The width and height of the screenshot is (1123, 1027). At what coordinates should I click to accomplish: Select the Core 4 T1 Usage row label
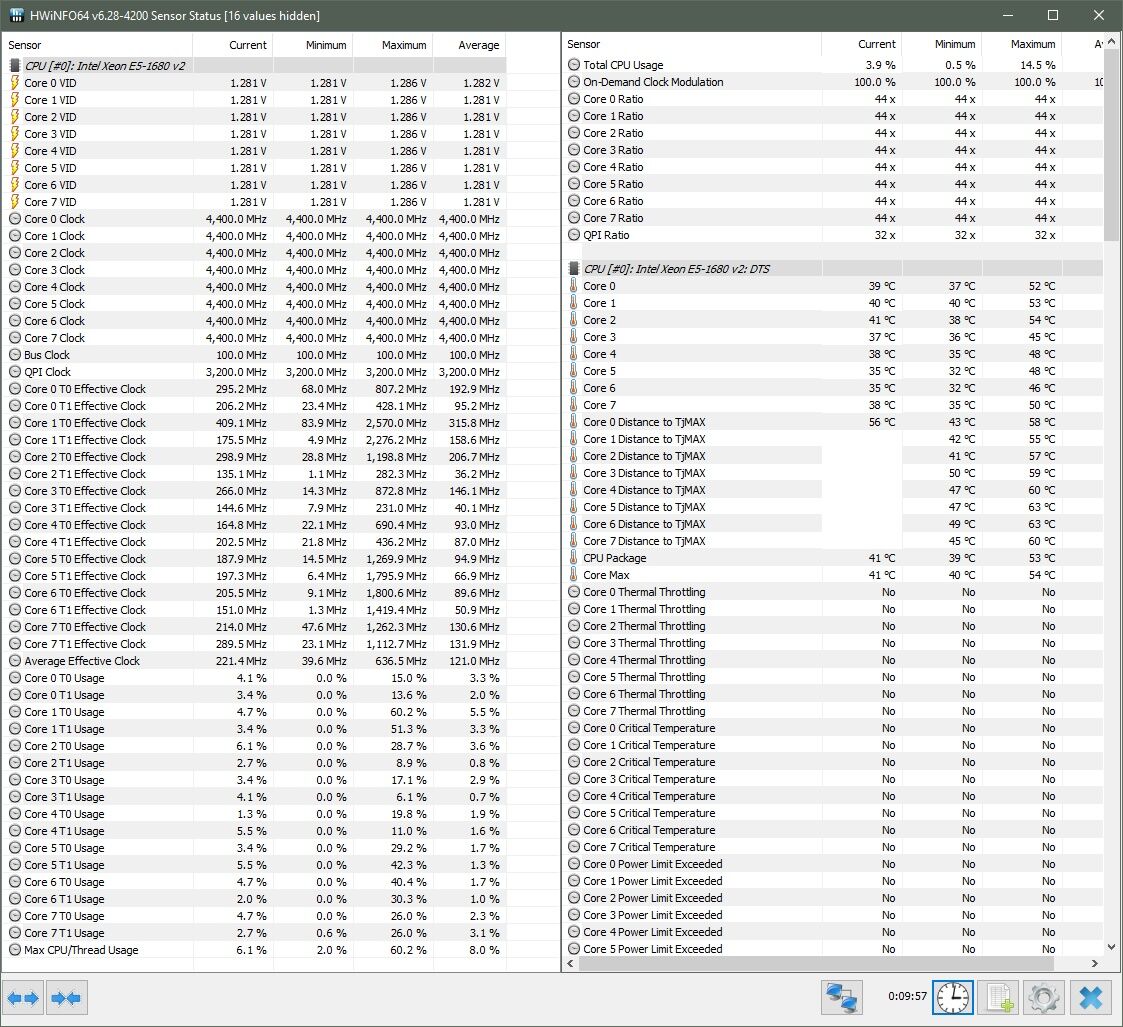pyautogui.click(x=64, y=831)
